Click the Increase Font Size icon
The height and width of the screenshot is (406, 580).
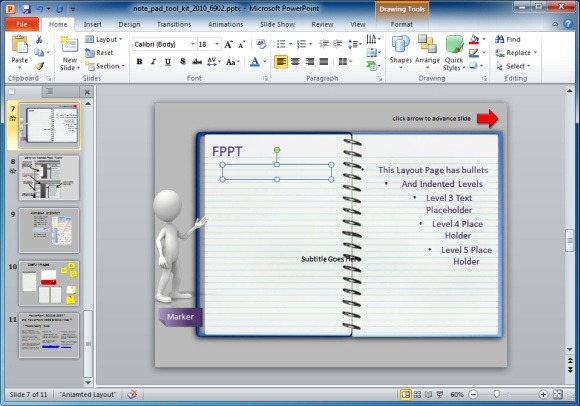pos(229,45)
